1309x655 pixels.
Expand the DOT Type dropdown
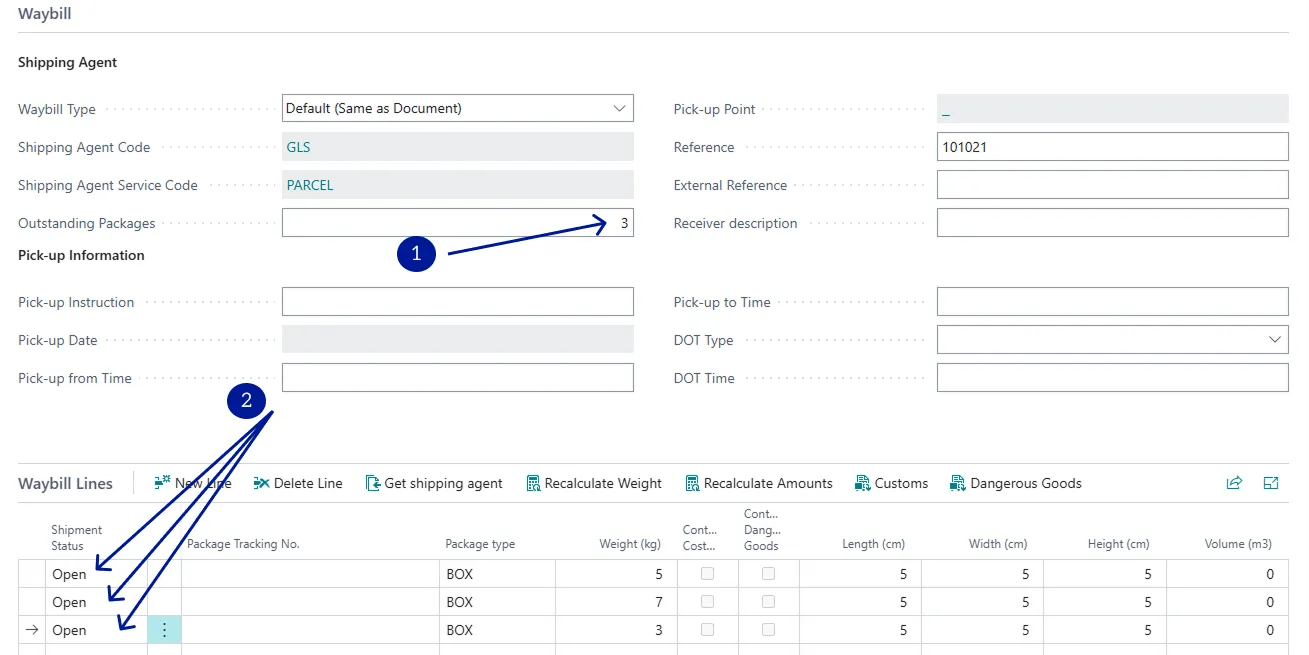point(1274,340)
